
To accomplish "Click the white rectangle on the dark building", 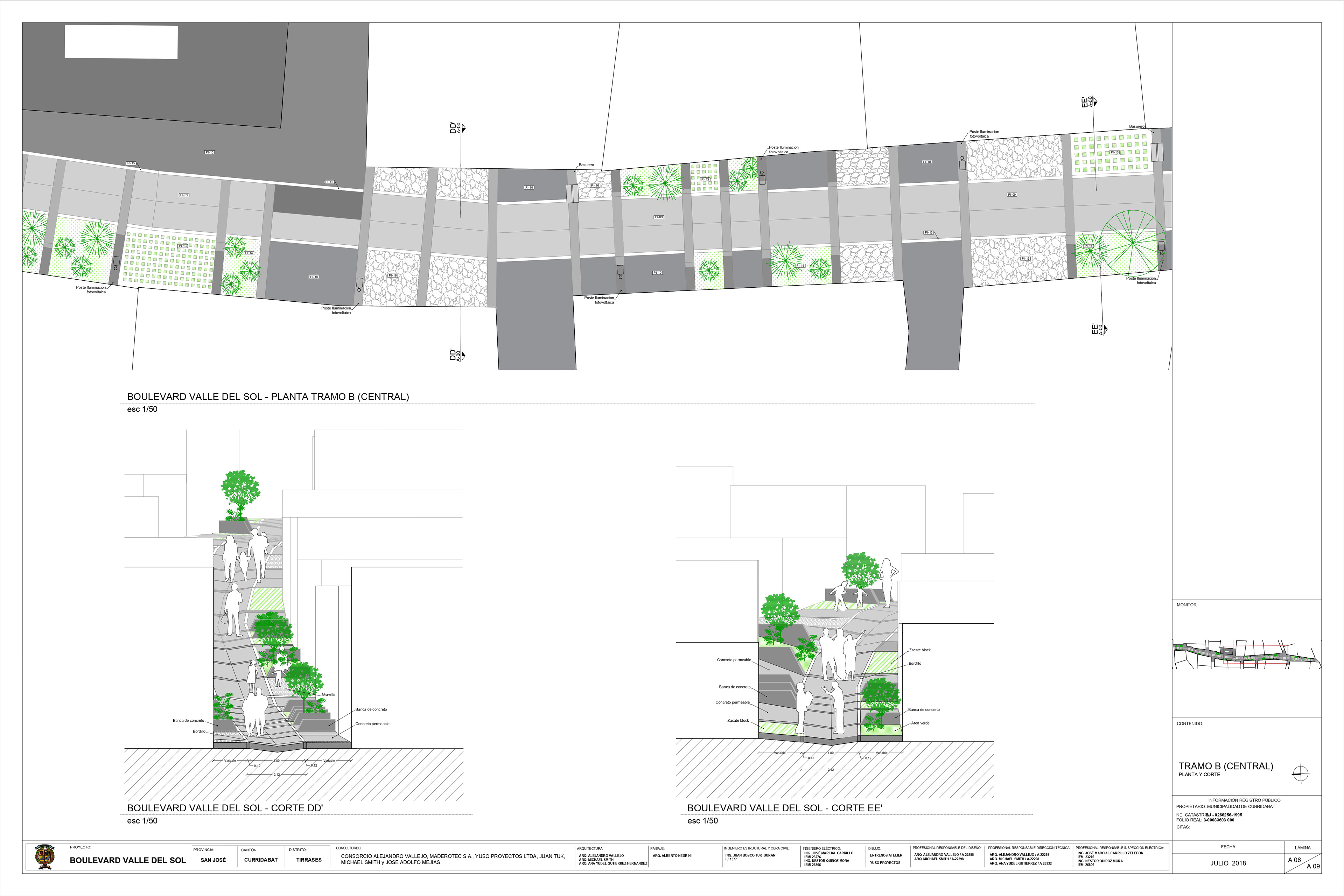I will pos(121,42).
